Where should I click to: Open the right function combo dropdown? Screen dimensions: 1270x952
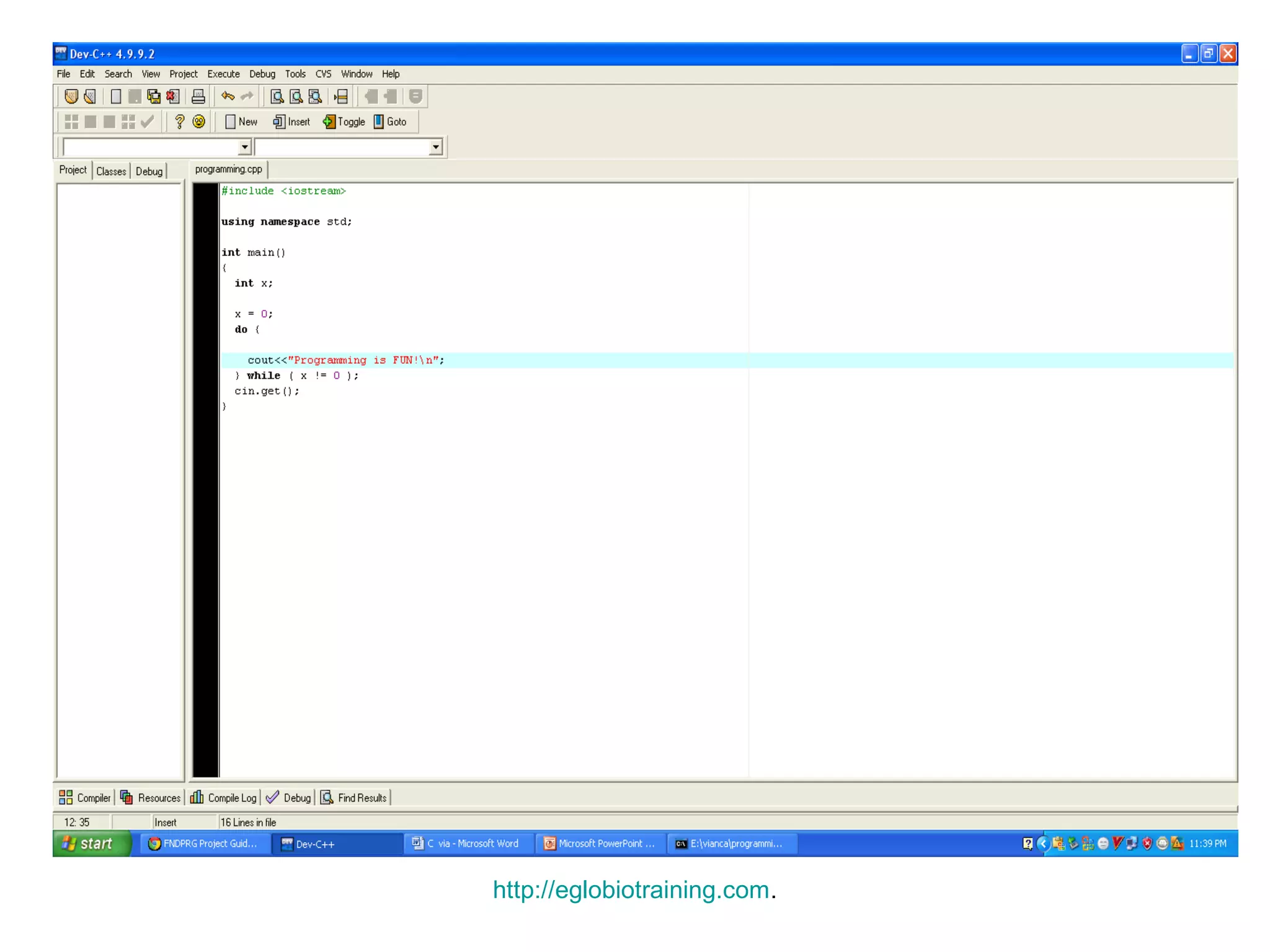pyautogui.click(x=435, y=148)
